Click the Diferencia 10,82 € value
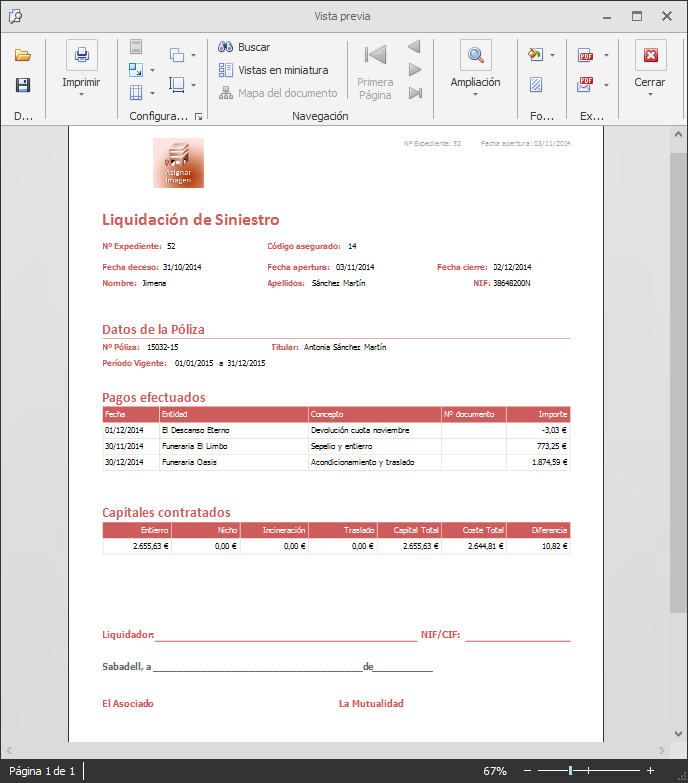Screen dimensions: 688x783 tap(555, 546)
